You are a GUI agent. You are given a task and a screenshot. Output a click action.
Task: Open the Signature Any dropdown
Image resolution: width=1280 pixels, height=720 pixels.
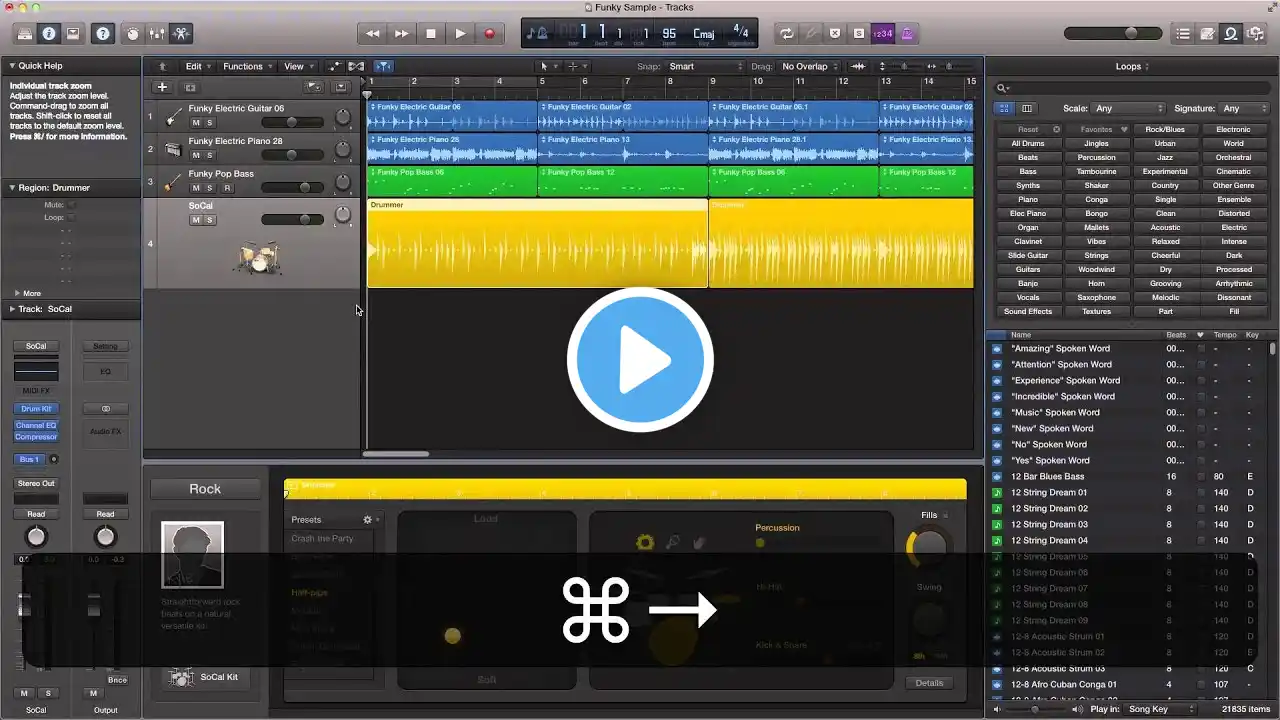1243,108
